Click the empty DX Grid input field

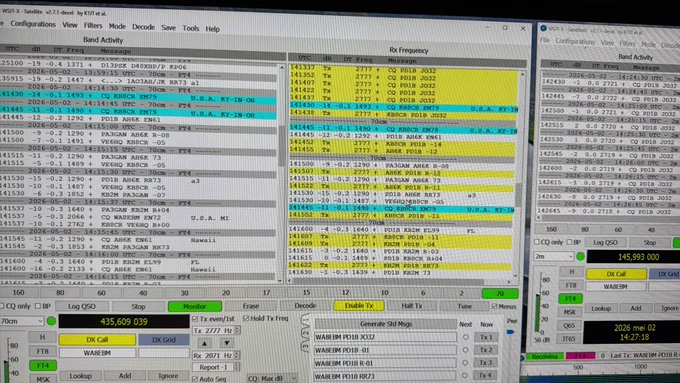click(x=164, y=353)
